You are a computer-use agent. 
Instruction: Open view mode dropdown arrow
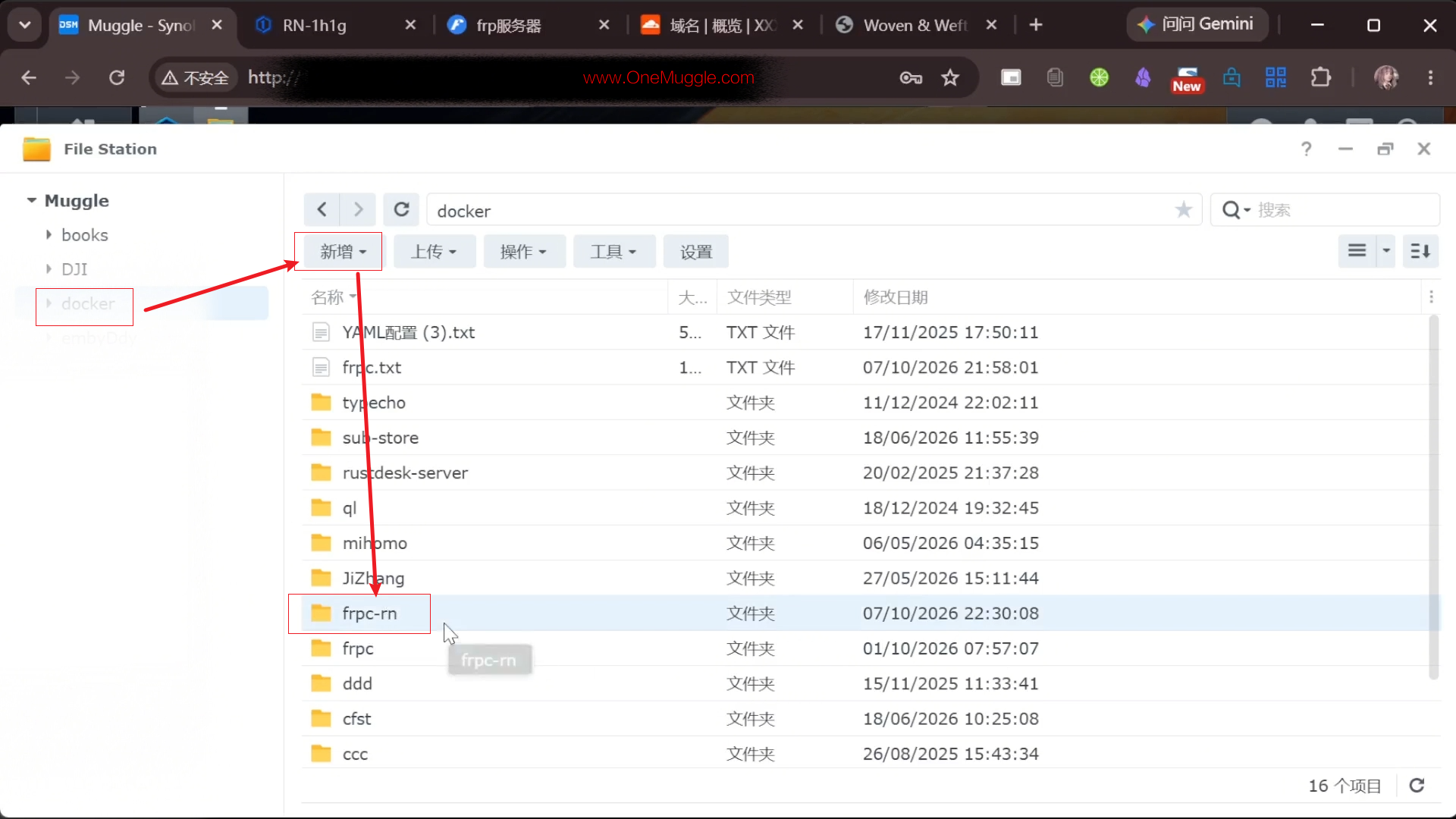pos(1385,251)
